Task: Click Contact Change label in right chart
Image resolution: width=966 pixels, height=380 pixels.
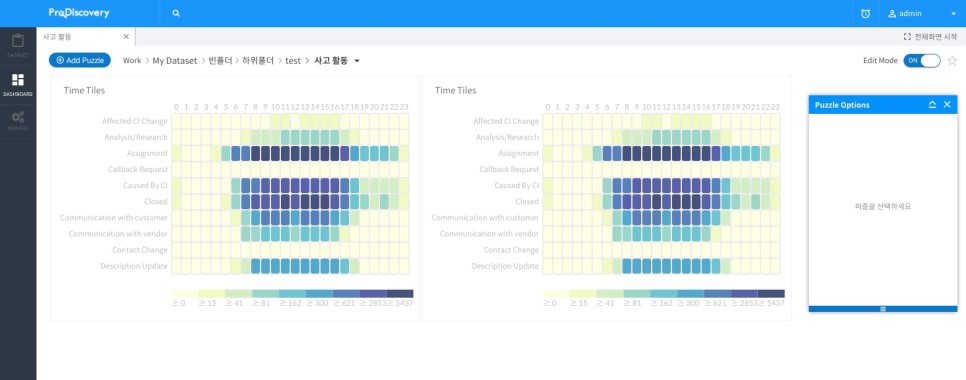Action: [511, 250]
